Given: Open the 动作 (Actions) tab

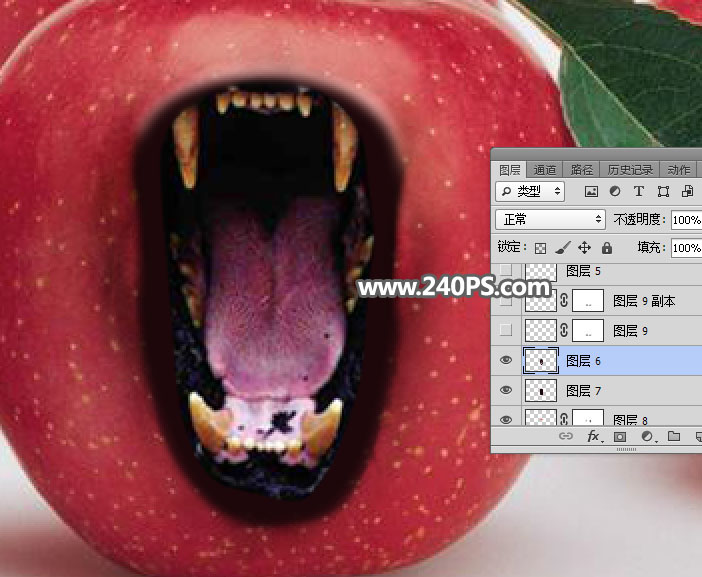Looking at the screenshot, I should coord(678,170).
